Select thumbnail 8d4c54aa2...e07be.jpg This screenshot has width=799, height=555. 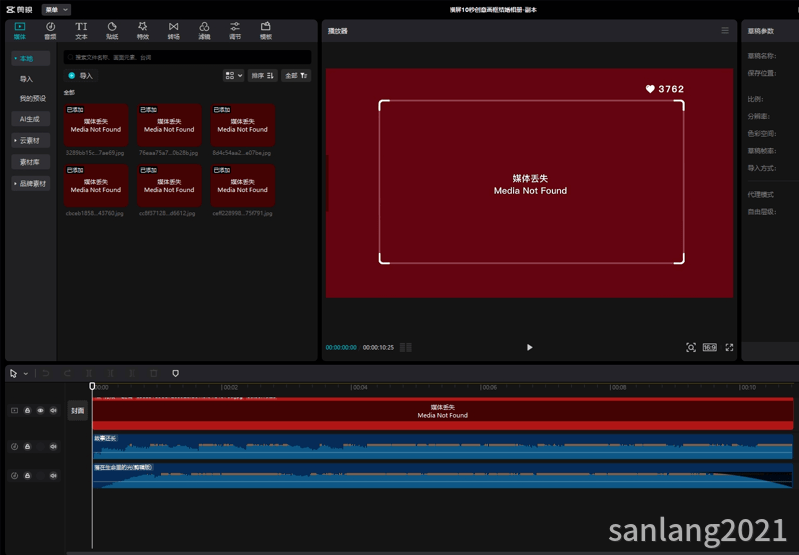click(243, 125)
